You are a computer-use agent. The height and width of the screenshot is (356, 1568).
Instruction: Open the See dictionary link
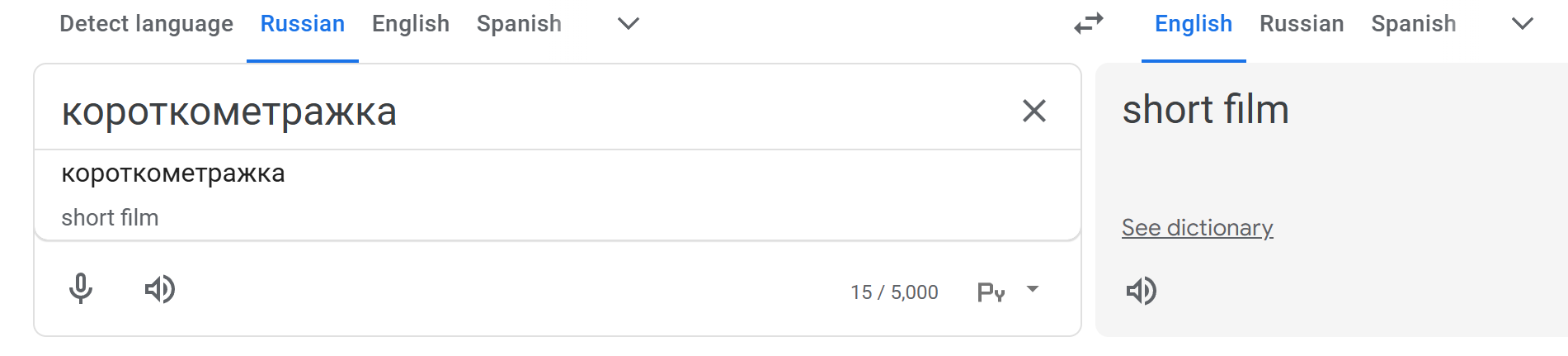point(1197,228)
